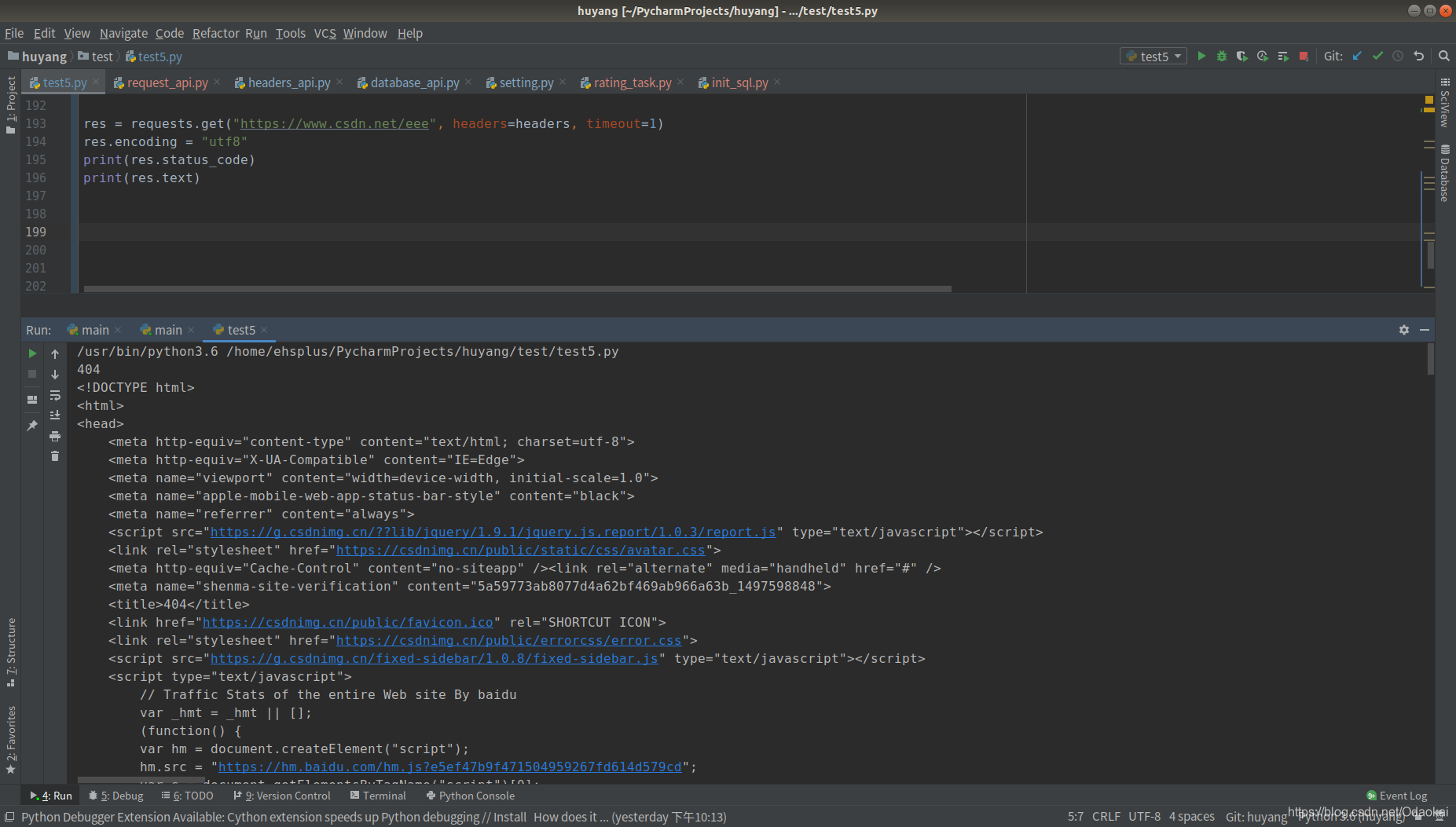Run the test5 configuration
Viewport: 1456px width, 827px height.
(x=1201, y=56)
